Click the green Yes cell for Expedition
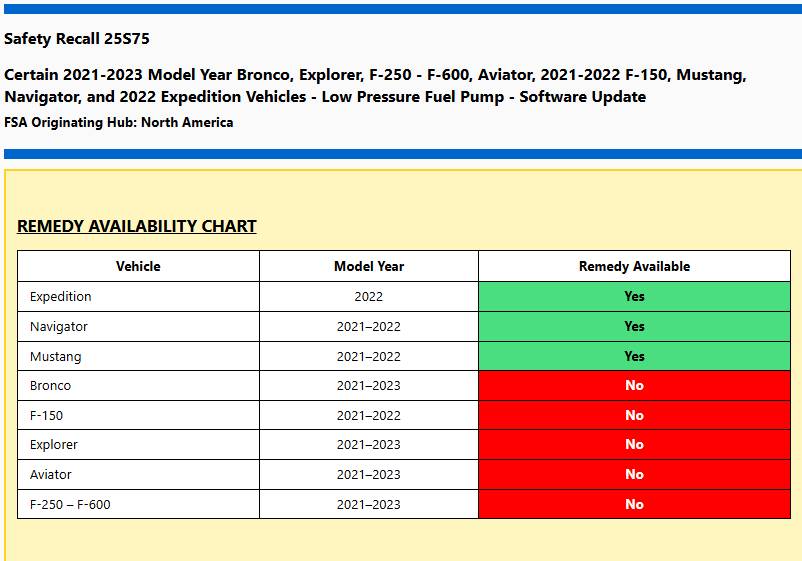 (x=634, y=297)
